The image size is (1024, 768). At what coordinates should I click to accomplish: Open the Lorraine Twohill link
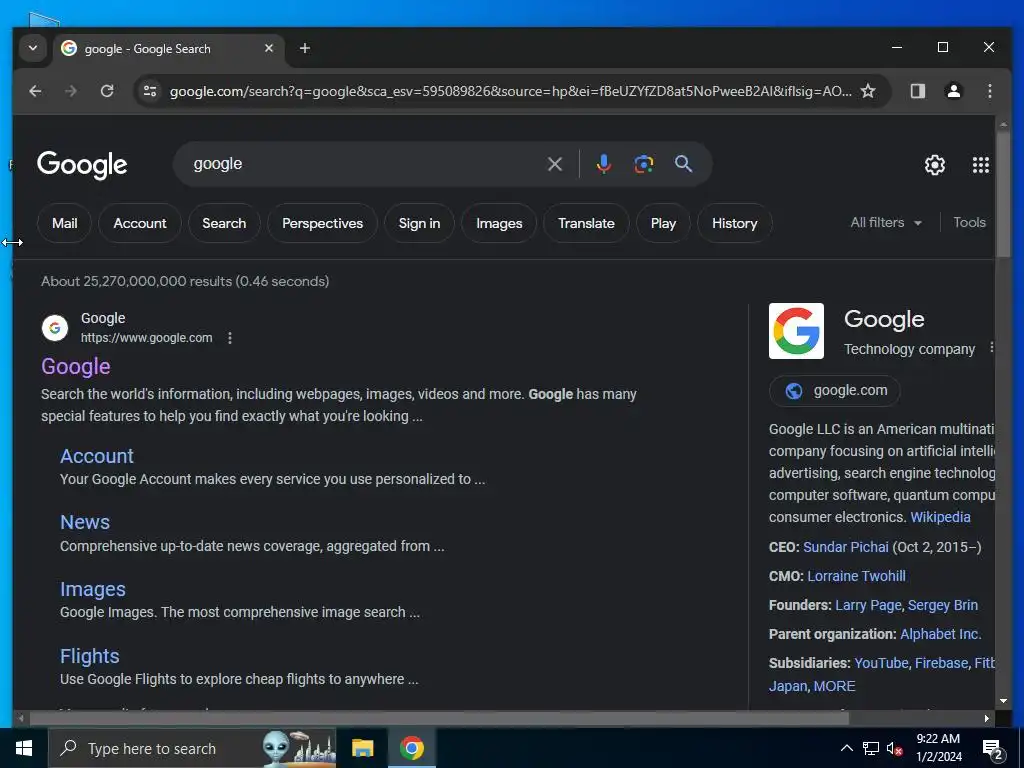[x=856, y=576]
